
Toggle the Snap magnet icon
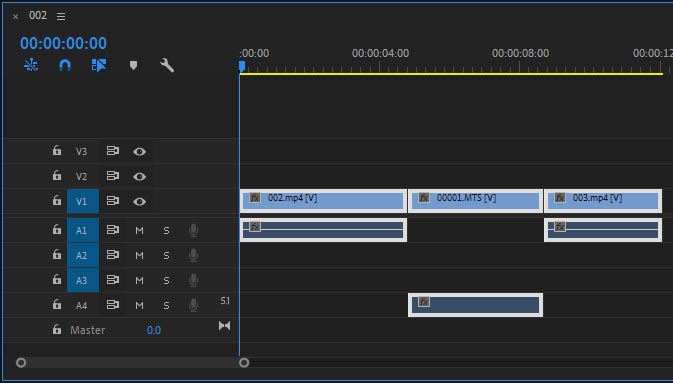(x=65, y=65)
